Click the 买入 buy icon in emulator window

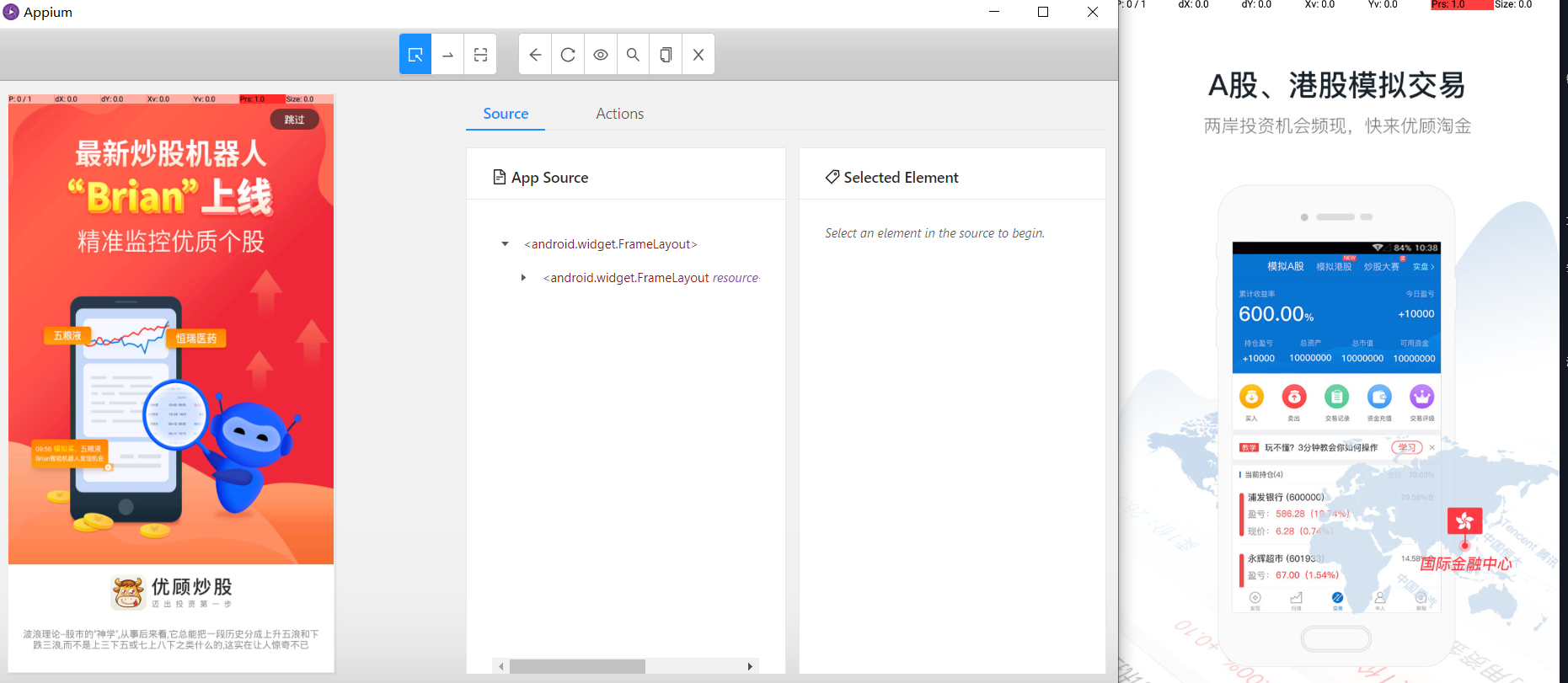pos(1251,397)
